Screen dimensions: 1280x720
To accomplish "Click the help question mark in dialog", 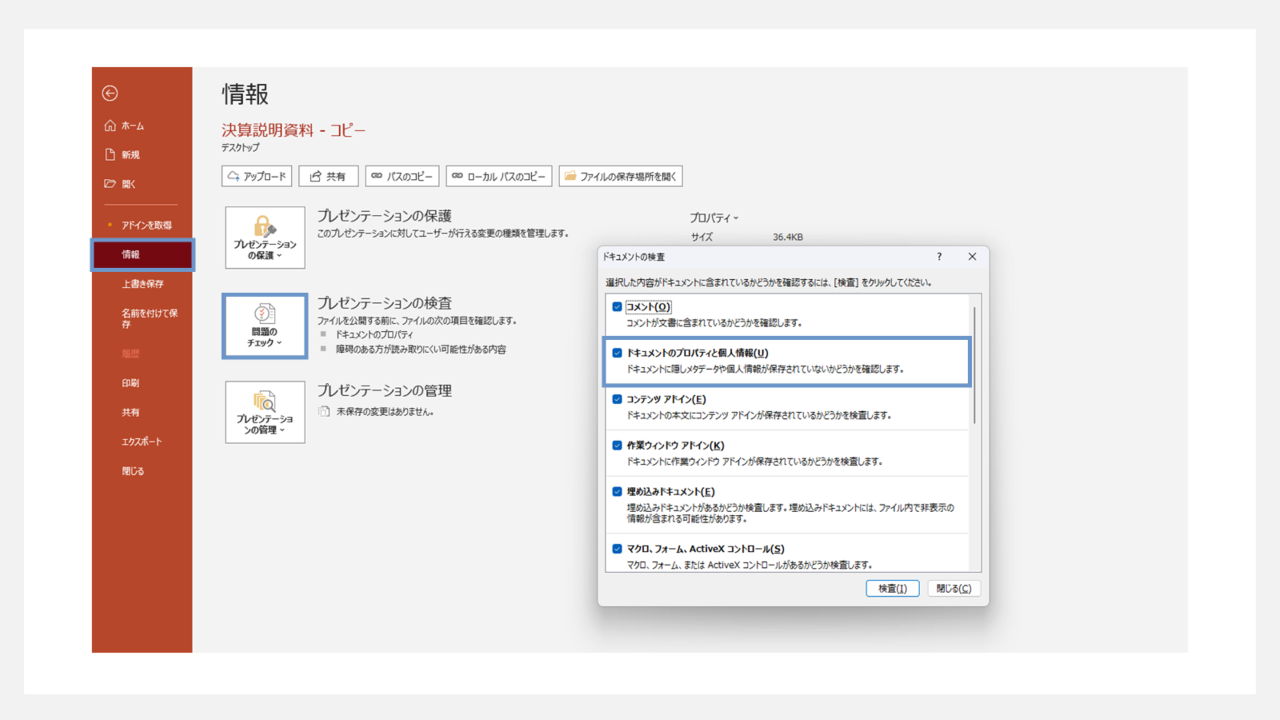I will click(x=939, y=257).
